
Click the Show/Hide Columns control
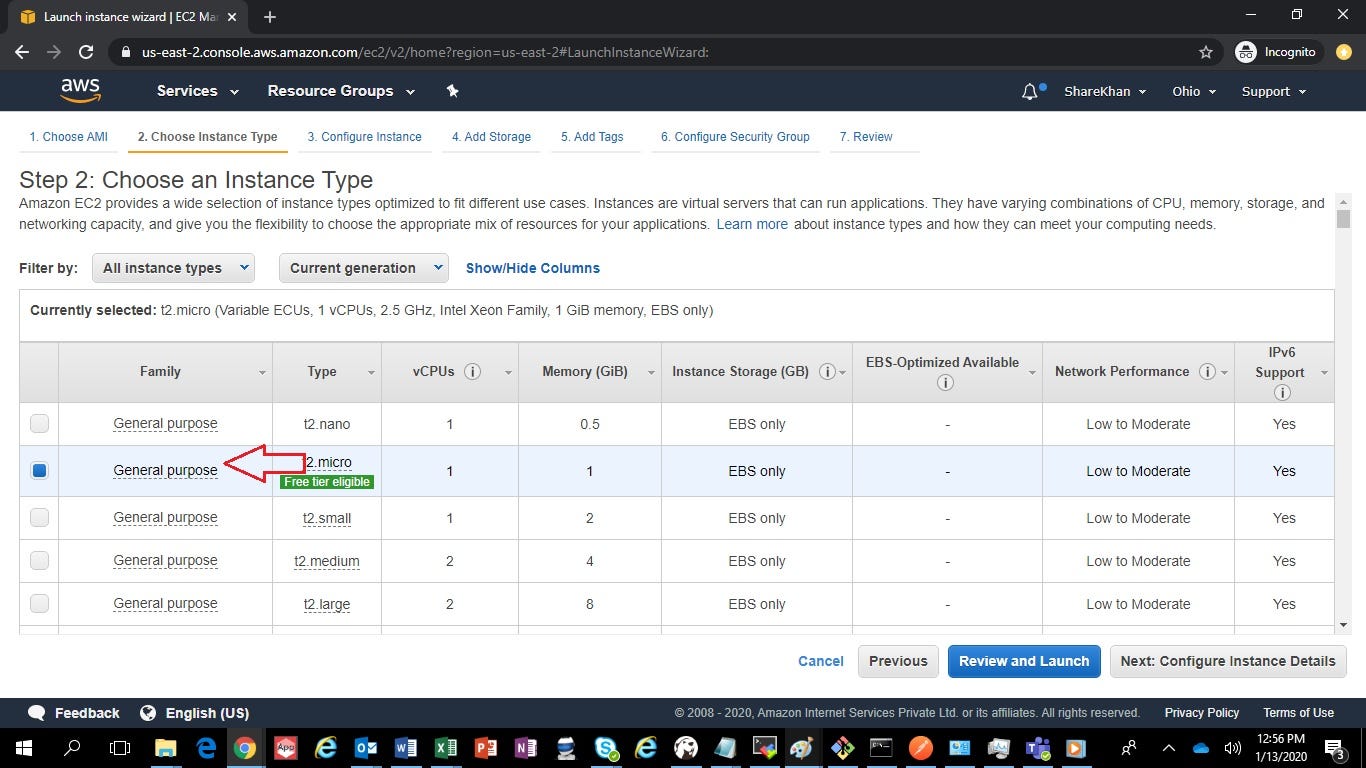click(532, 267)
